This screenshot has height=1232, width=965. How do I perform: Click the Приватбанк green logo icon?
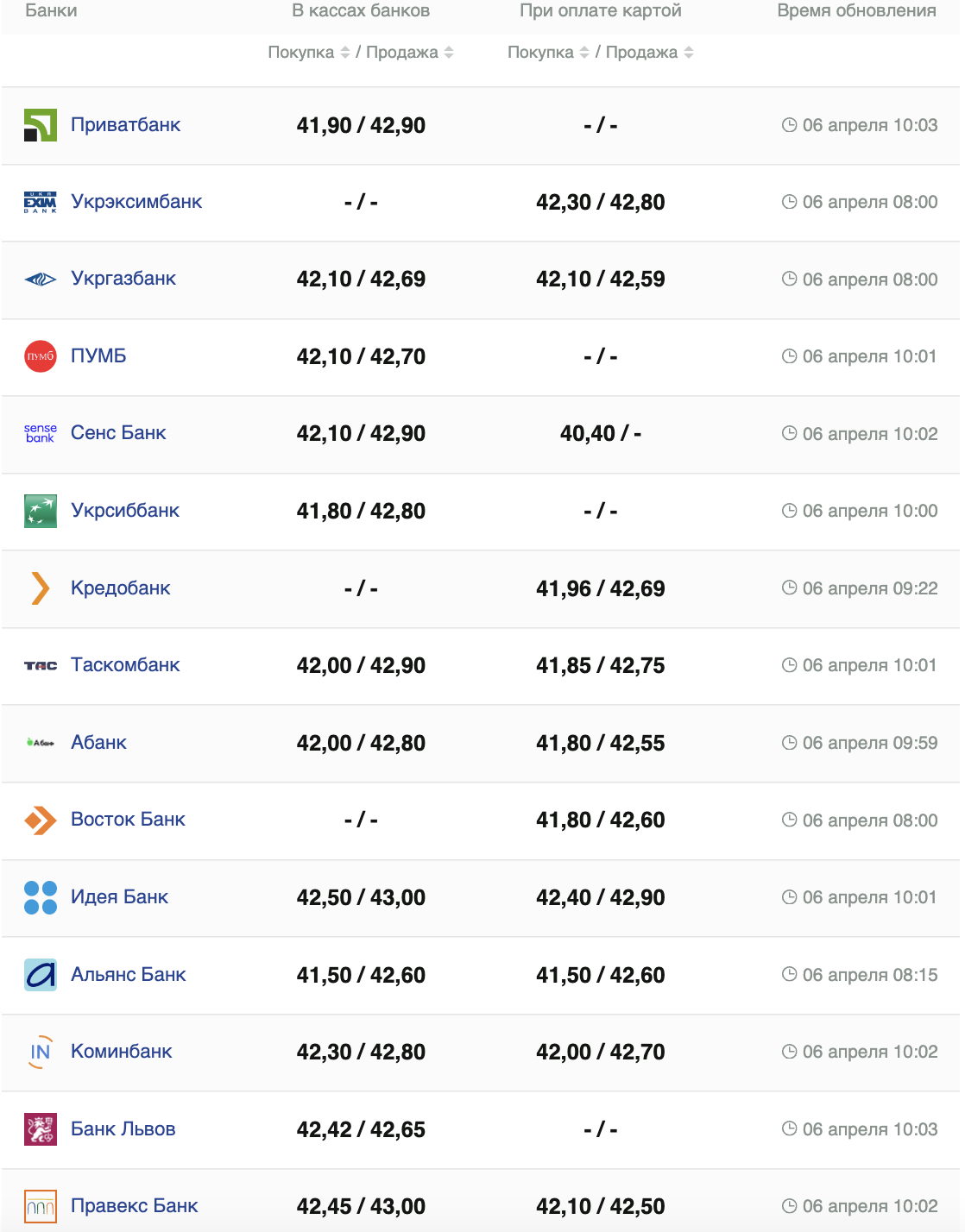(41, 125)
